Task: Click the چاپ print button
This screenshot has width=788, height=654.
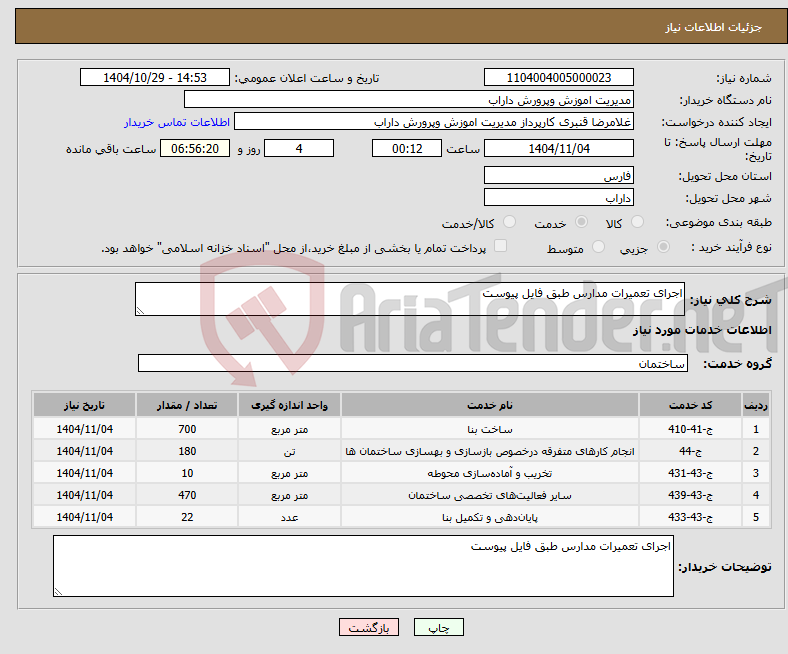Action: [x=439, y=627]
